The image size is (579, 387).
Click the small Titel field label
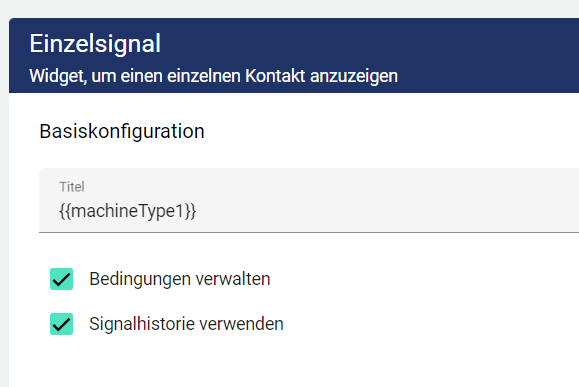[72, 187]
